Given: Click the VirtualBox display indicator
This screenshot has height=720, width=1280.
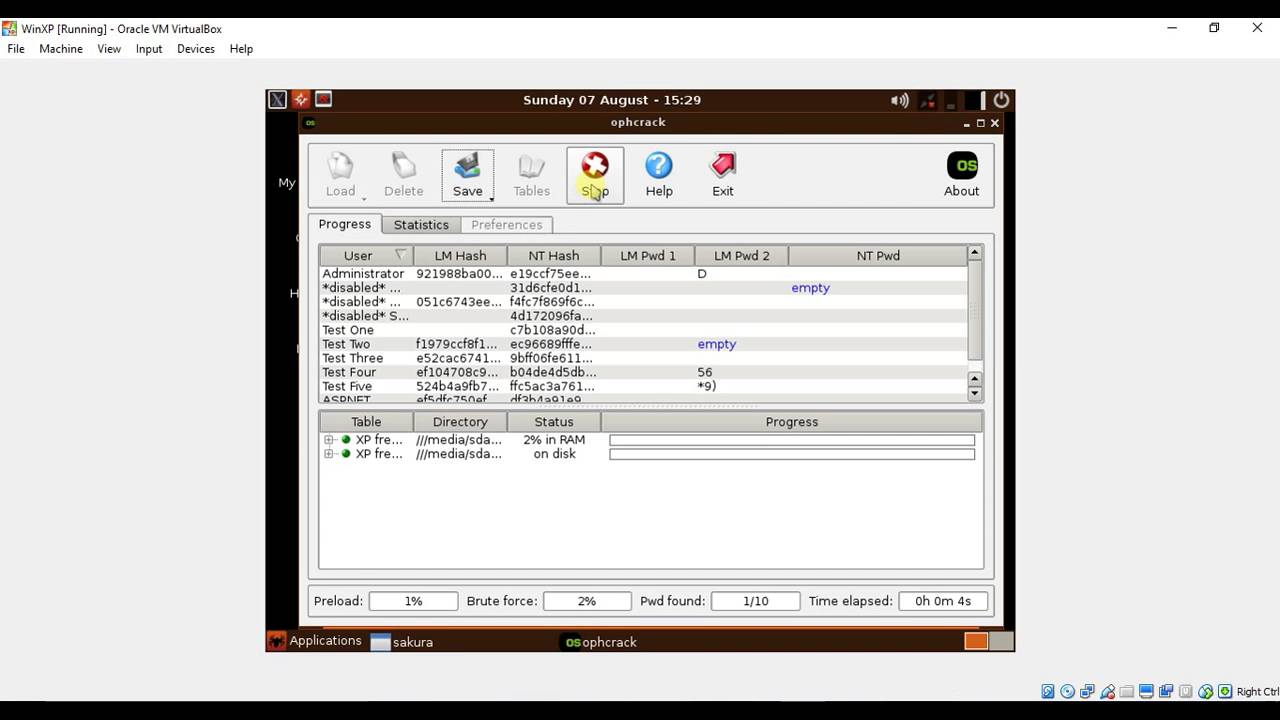Looking at the screenshot, I should [x=1147, y=691].
